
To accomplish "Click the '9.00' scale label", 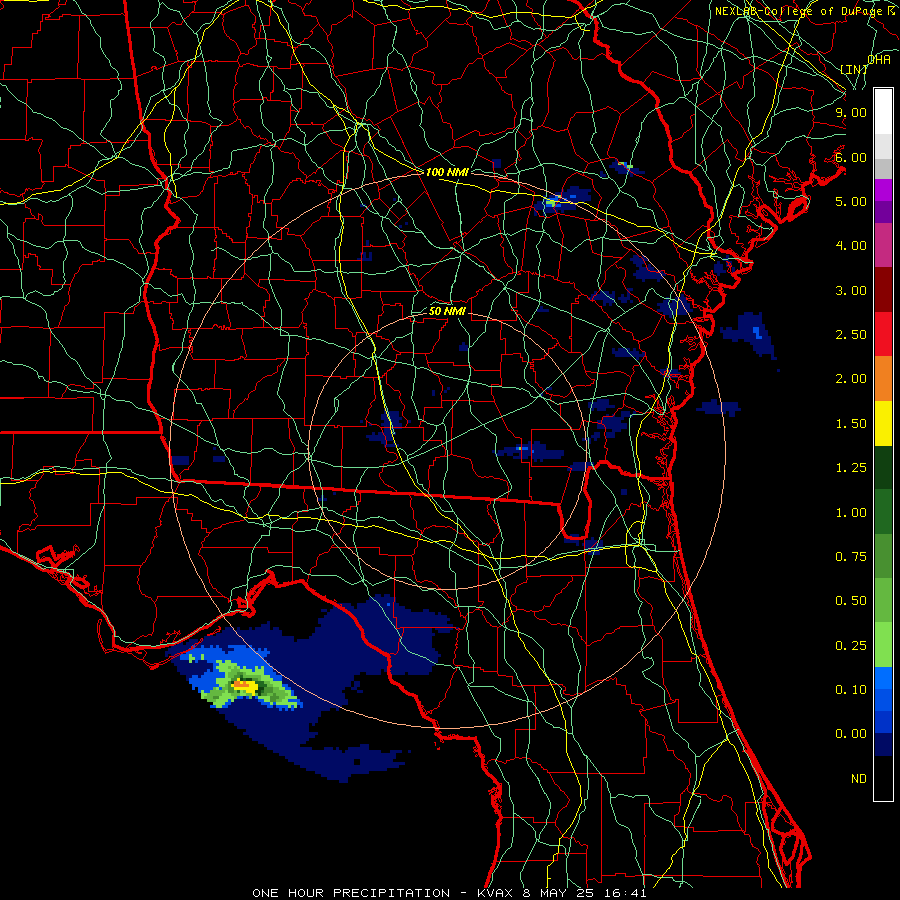I will [x=851, y=112].
